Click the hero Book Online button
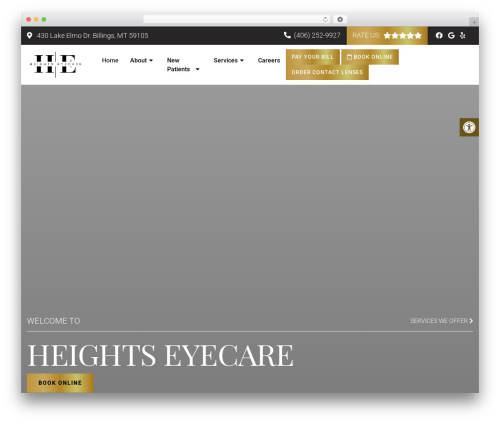 [60, 383]
